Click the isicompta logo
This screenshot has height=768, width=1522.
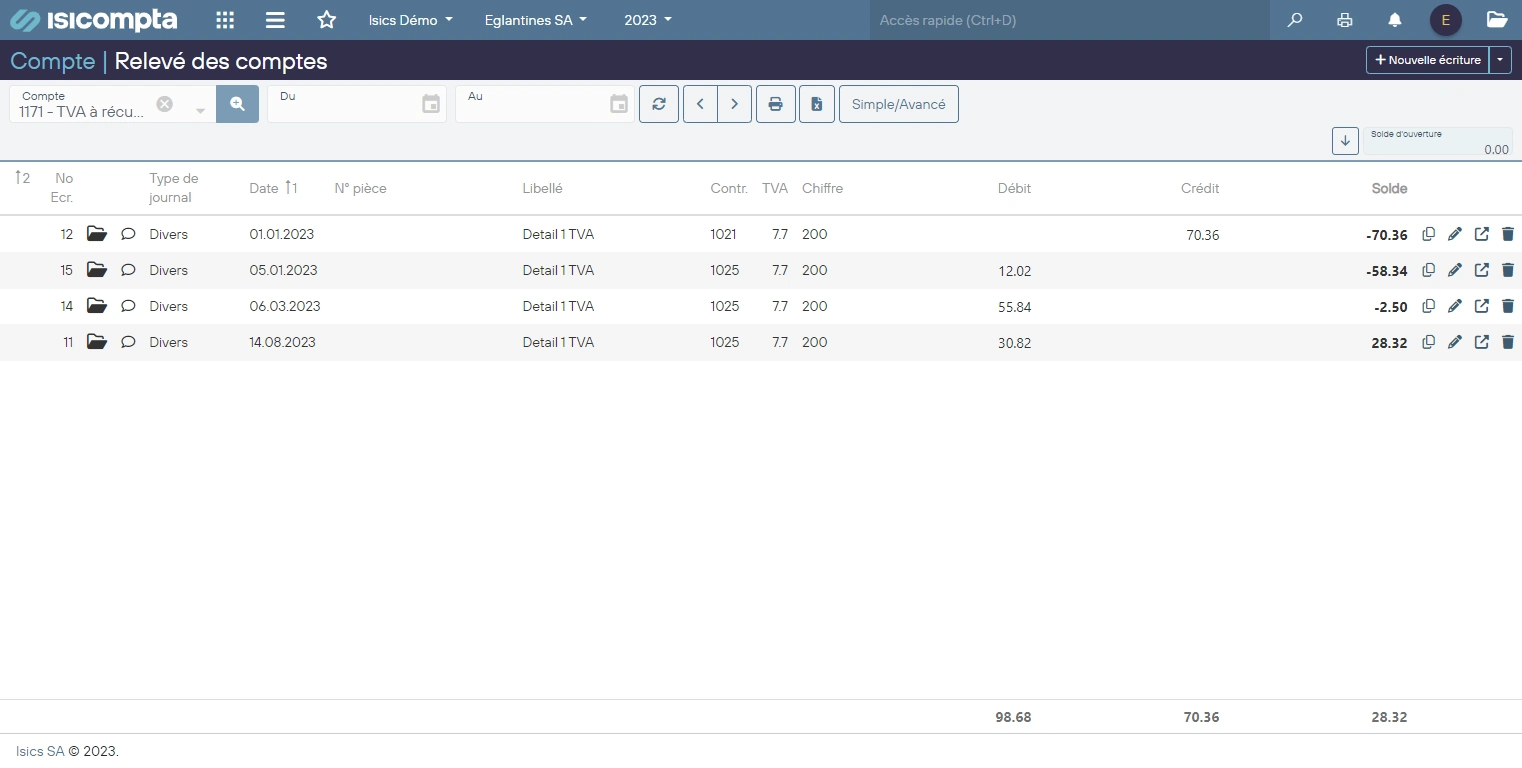95,20
